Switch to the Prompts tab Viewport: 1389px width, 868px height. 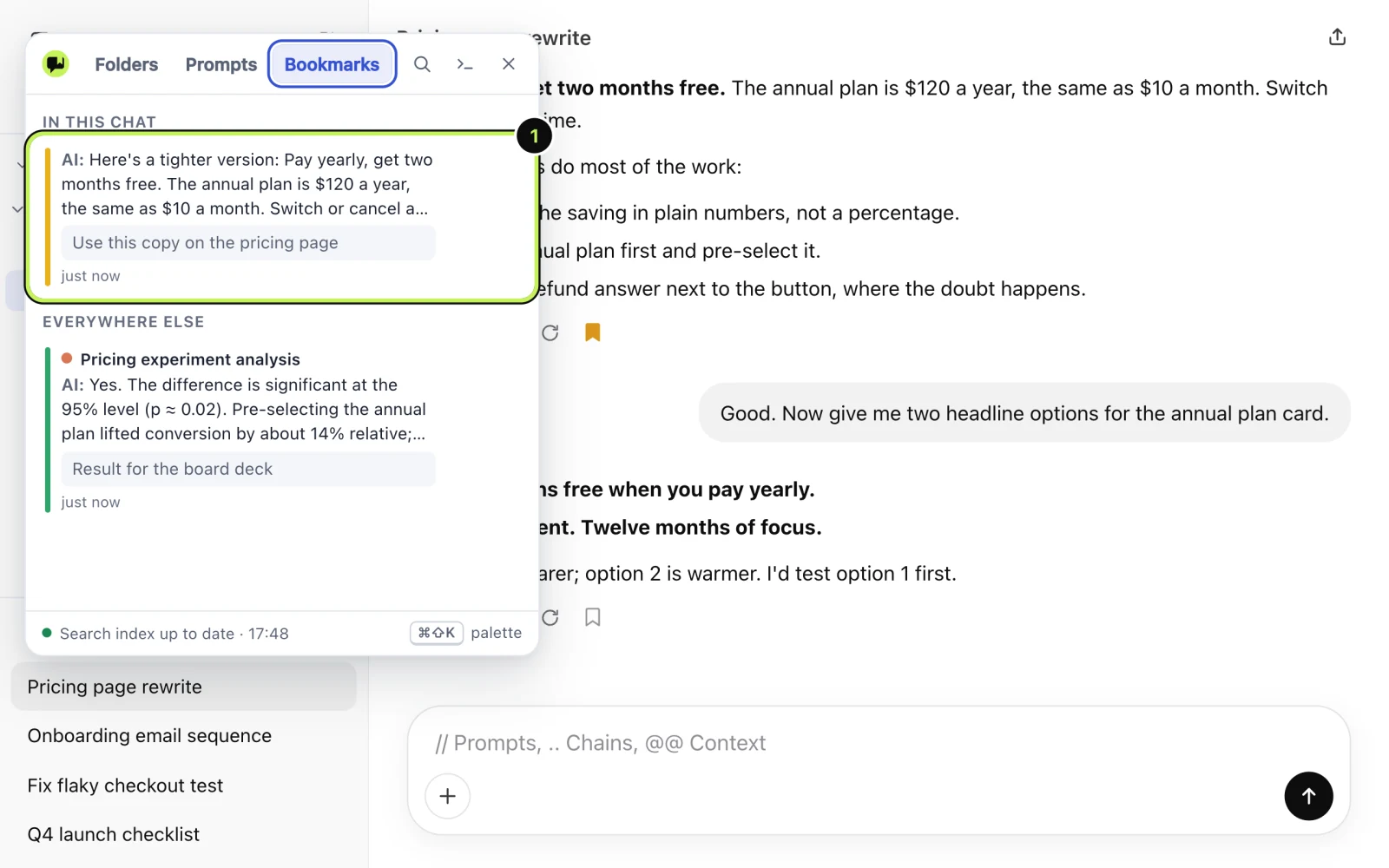221,64
